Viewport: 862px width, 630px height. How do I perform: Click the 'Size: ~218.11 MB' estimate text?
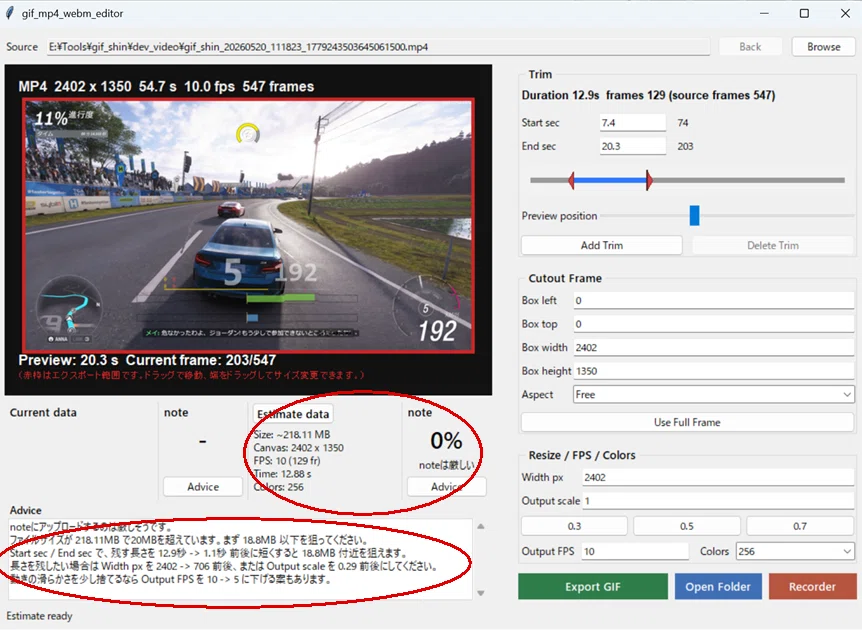tap(292, 434)
